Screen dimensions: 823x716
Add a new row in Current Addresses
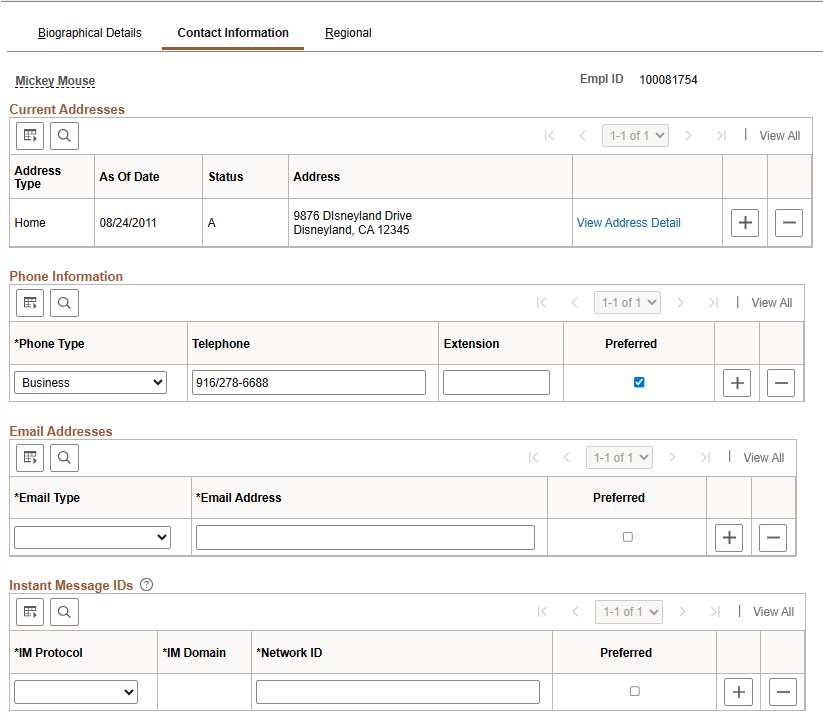pyautogui.click(x=744, y=223)
